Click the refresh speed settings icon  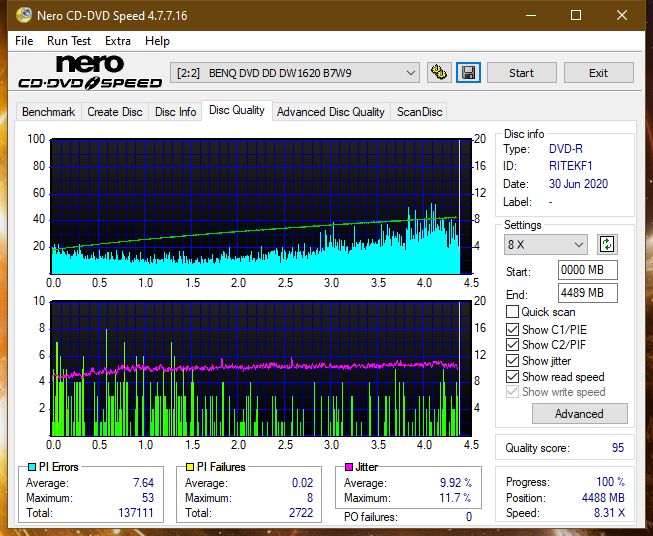(607, 244)
